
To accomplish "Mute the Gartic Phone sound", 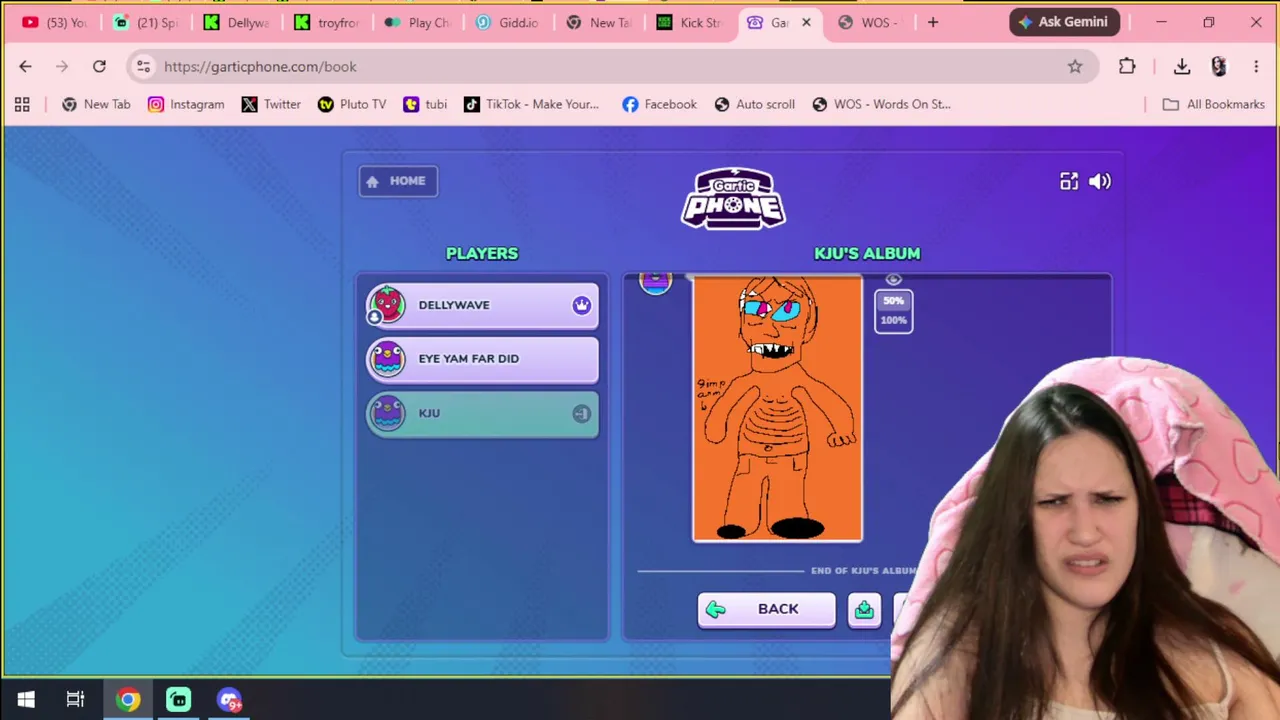I will pos(1100,181).
